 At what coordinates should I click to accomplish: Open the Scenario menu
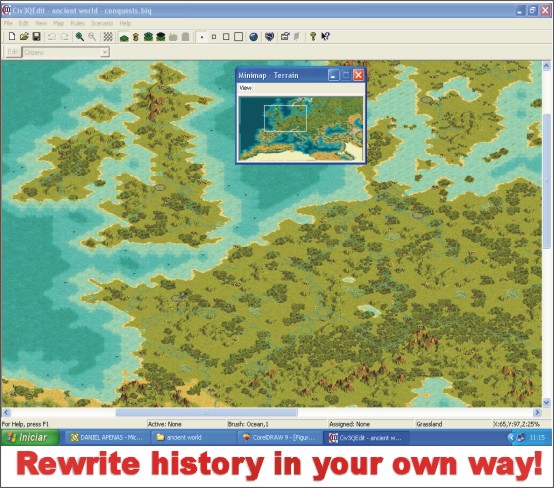tap(102, 23)
